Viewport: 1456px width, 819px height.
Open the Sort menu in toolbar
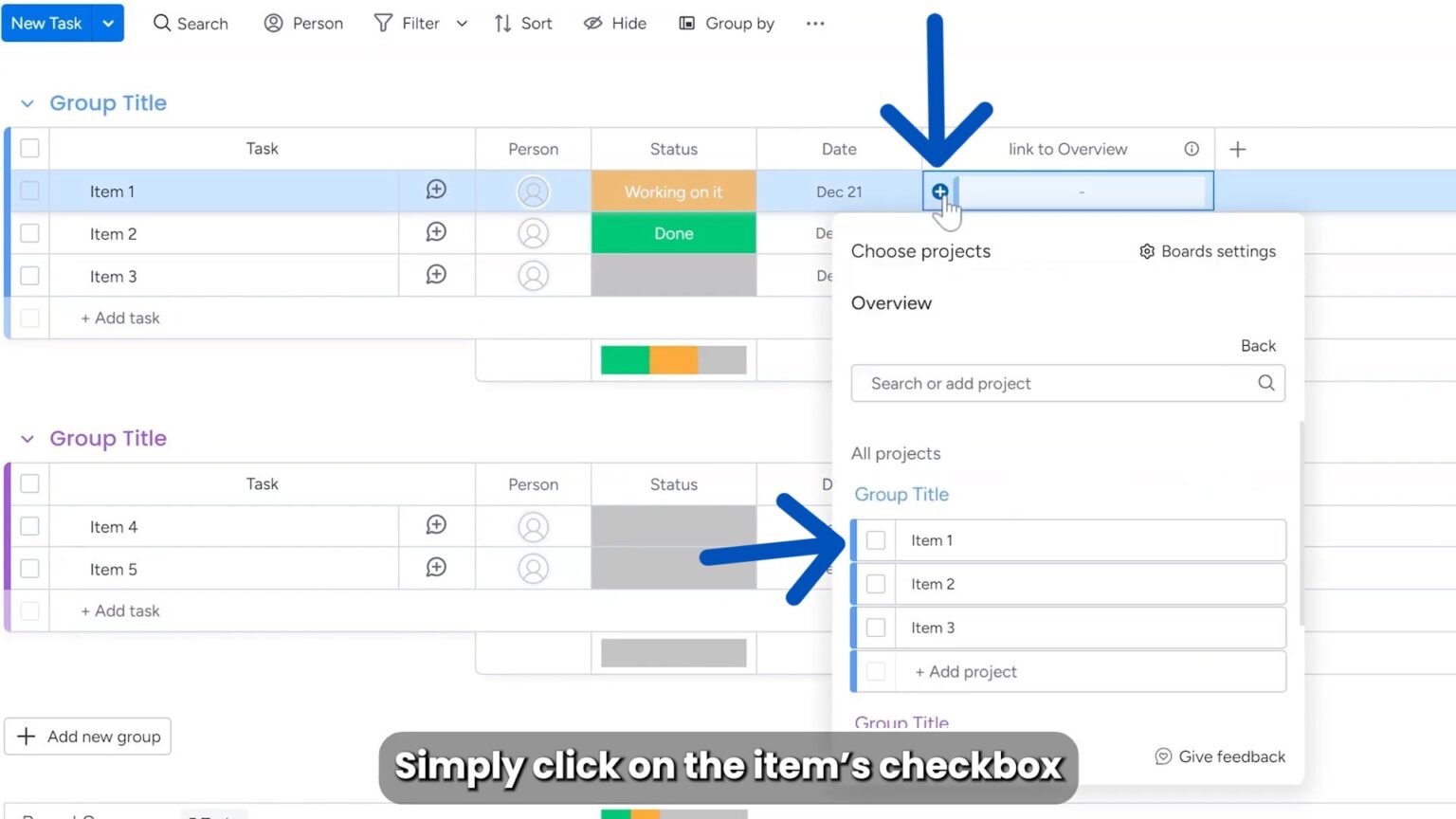pos(523,24)
